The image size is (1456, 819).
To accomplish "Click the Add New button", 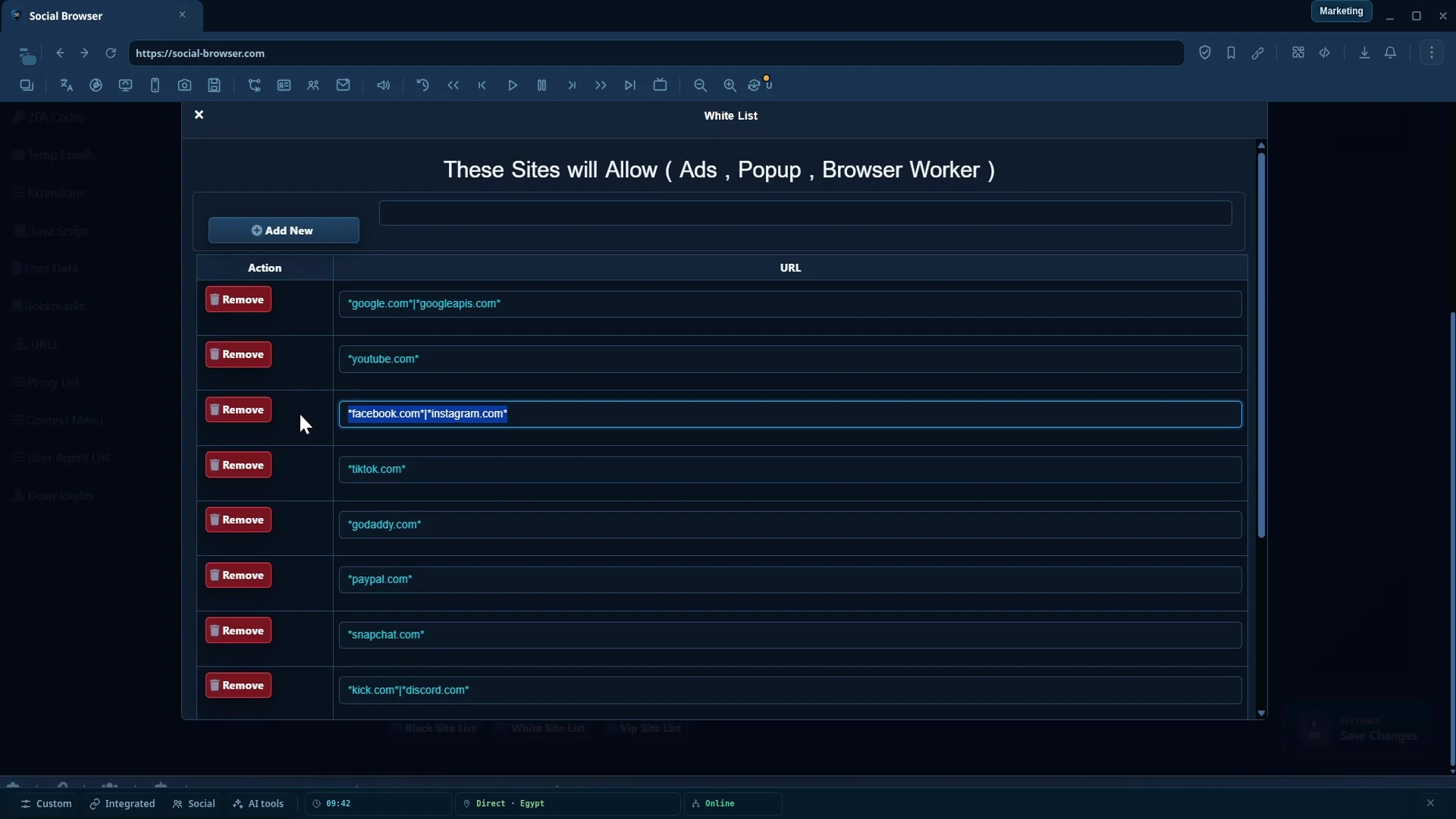I will [x=284, y=231].
